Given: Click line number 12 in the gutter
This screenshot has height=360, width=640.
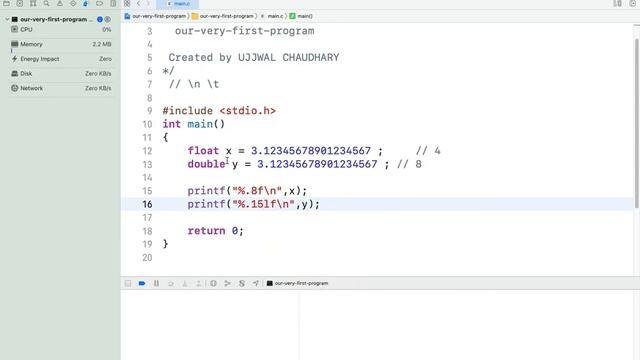Looking at the screenshot, I should pyautogui.click(x=147, y=151).
